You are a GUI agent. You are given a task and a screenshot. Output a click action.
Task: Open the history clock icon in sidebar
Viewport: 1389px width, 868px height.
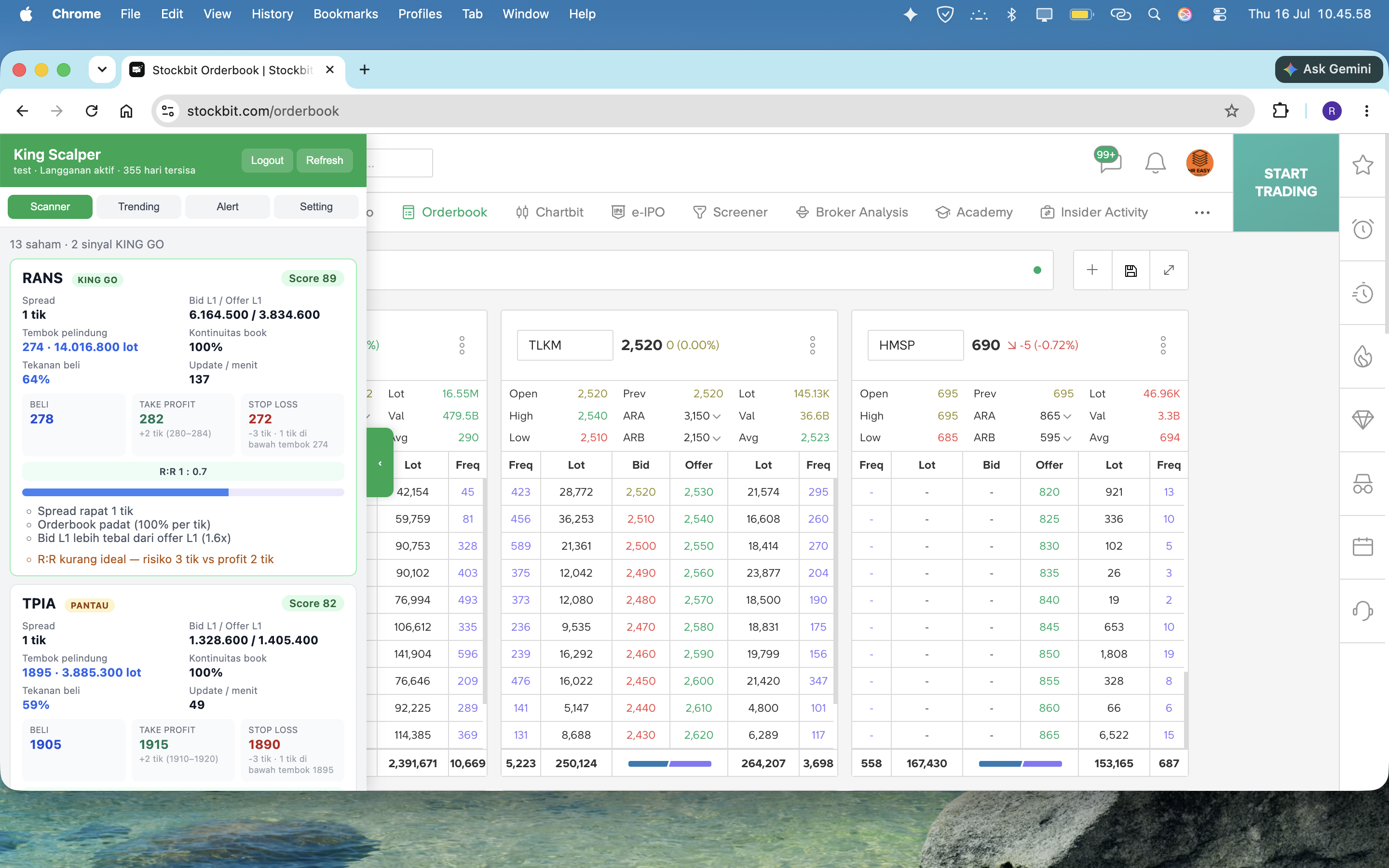point(1362,293)
